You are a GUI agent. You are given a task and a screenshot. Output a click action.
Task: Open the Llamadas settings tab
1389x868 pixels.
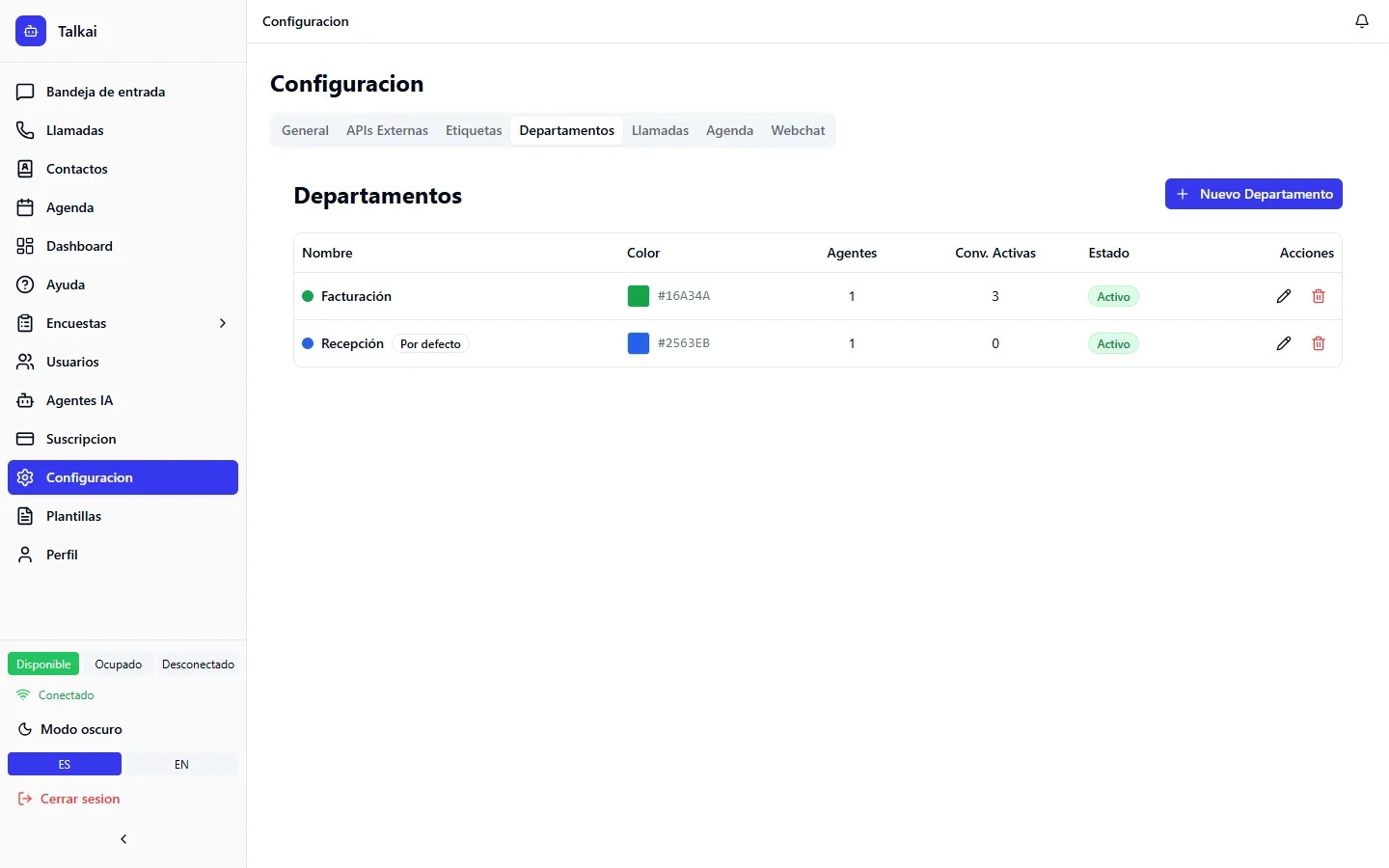pos(660,130)
